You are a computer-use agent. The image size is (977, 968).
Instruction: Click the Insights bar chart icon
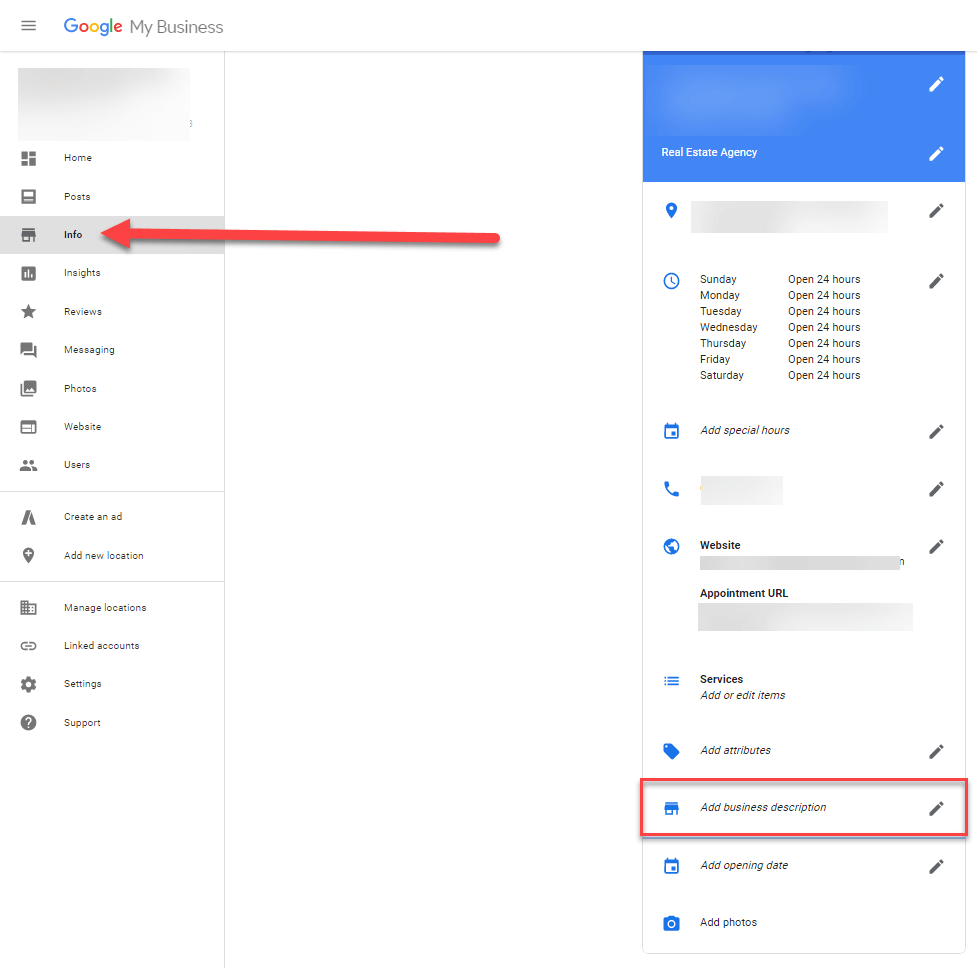pyautogui.click(x=29, y=273)
